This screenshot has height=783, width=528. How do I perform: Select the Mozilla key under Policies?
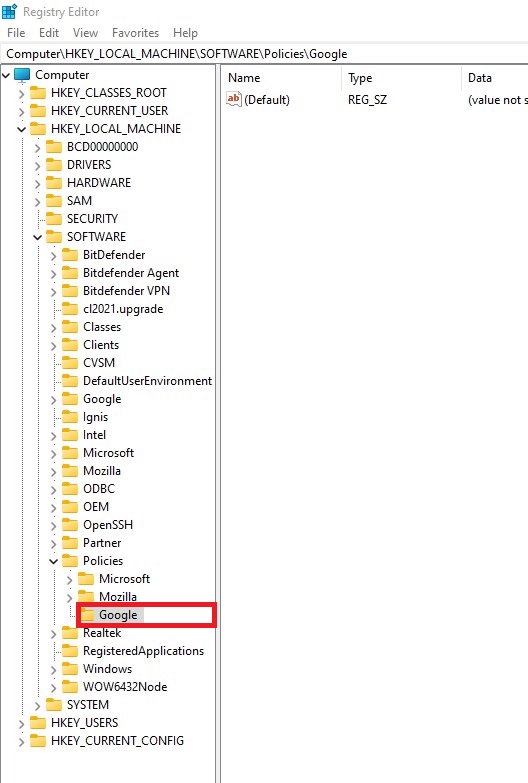click(x=118, y=597)
